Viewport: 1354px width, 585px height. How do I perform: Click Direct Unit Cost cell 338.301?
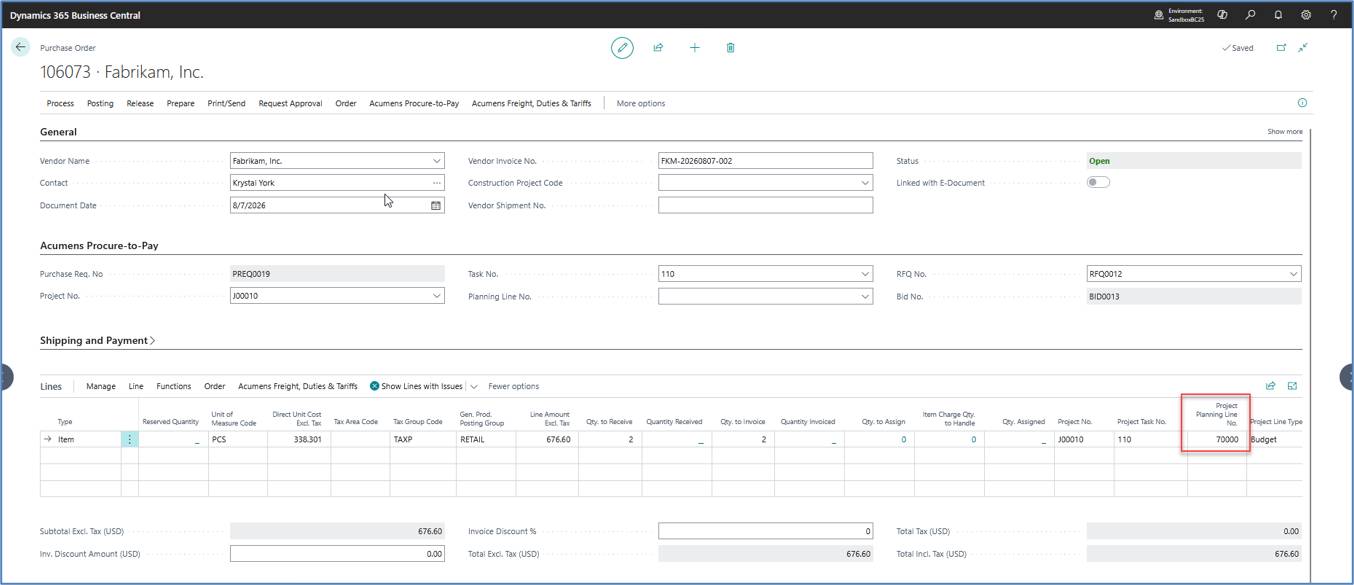pos(297,439)
